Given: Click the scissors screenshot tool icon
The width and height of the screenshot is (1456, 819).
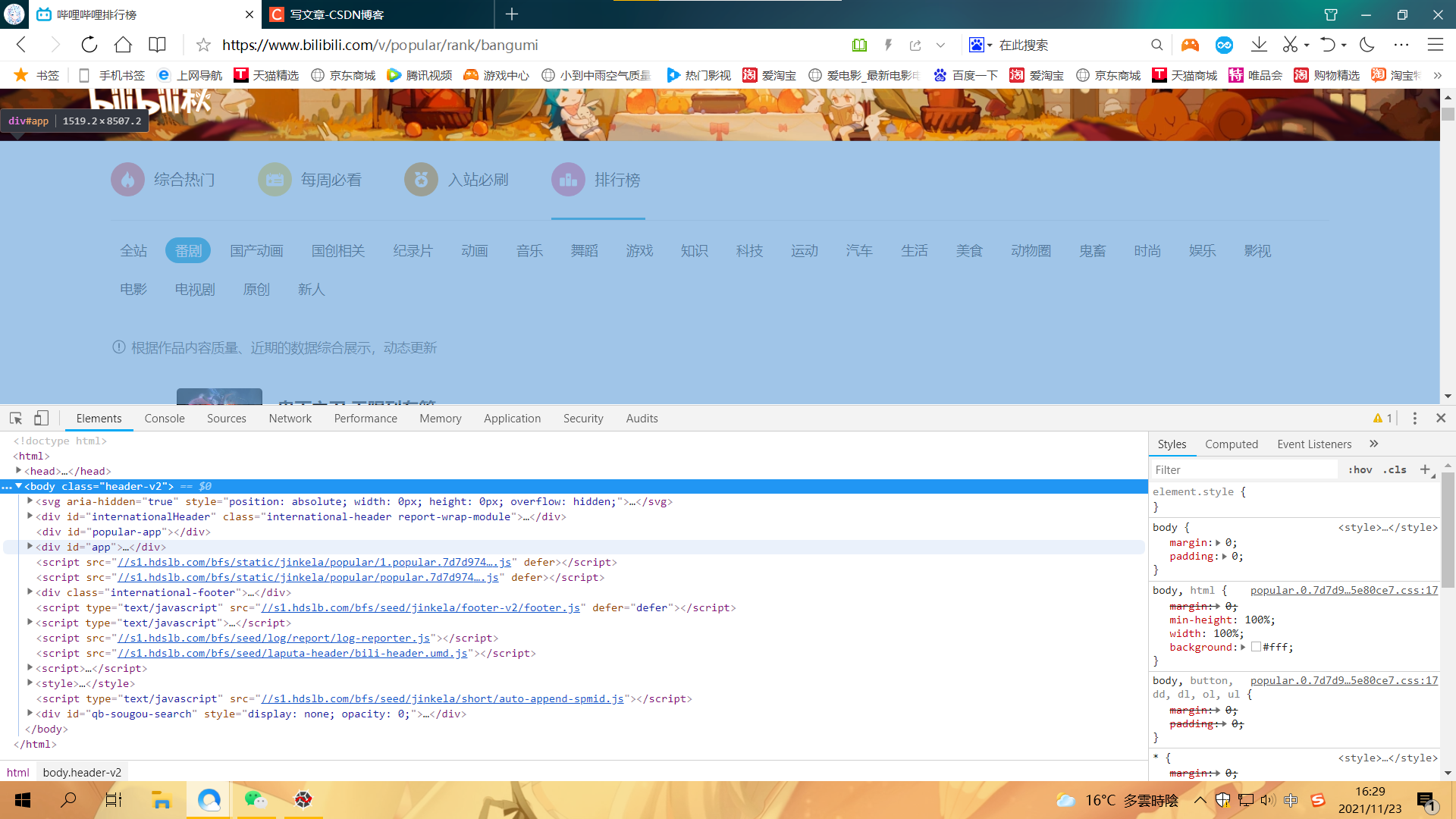Looking at the screenshot, I should pos(1290,45).
